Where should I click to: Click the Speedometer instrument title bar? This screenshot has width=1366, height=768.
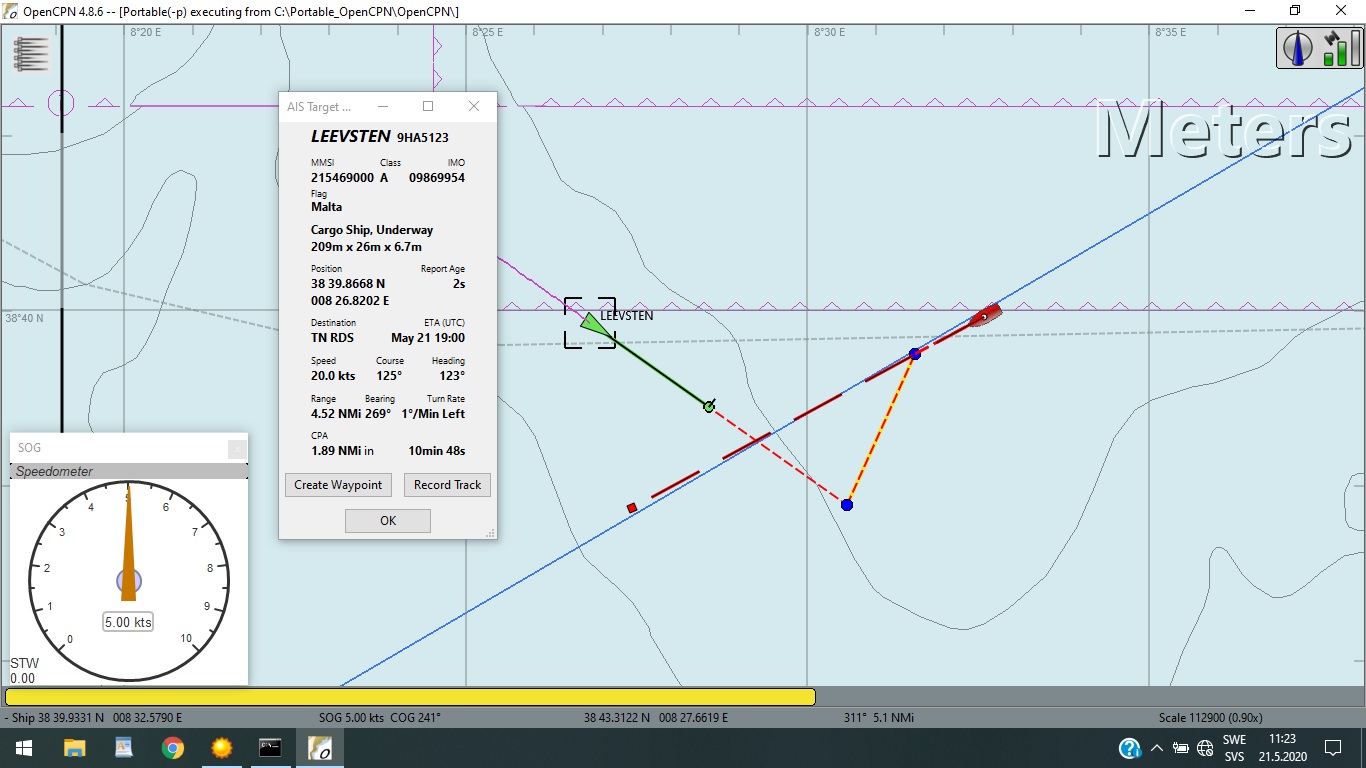tap(129, 471)
